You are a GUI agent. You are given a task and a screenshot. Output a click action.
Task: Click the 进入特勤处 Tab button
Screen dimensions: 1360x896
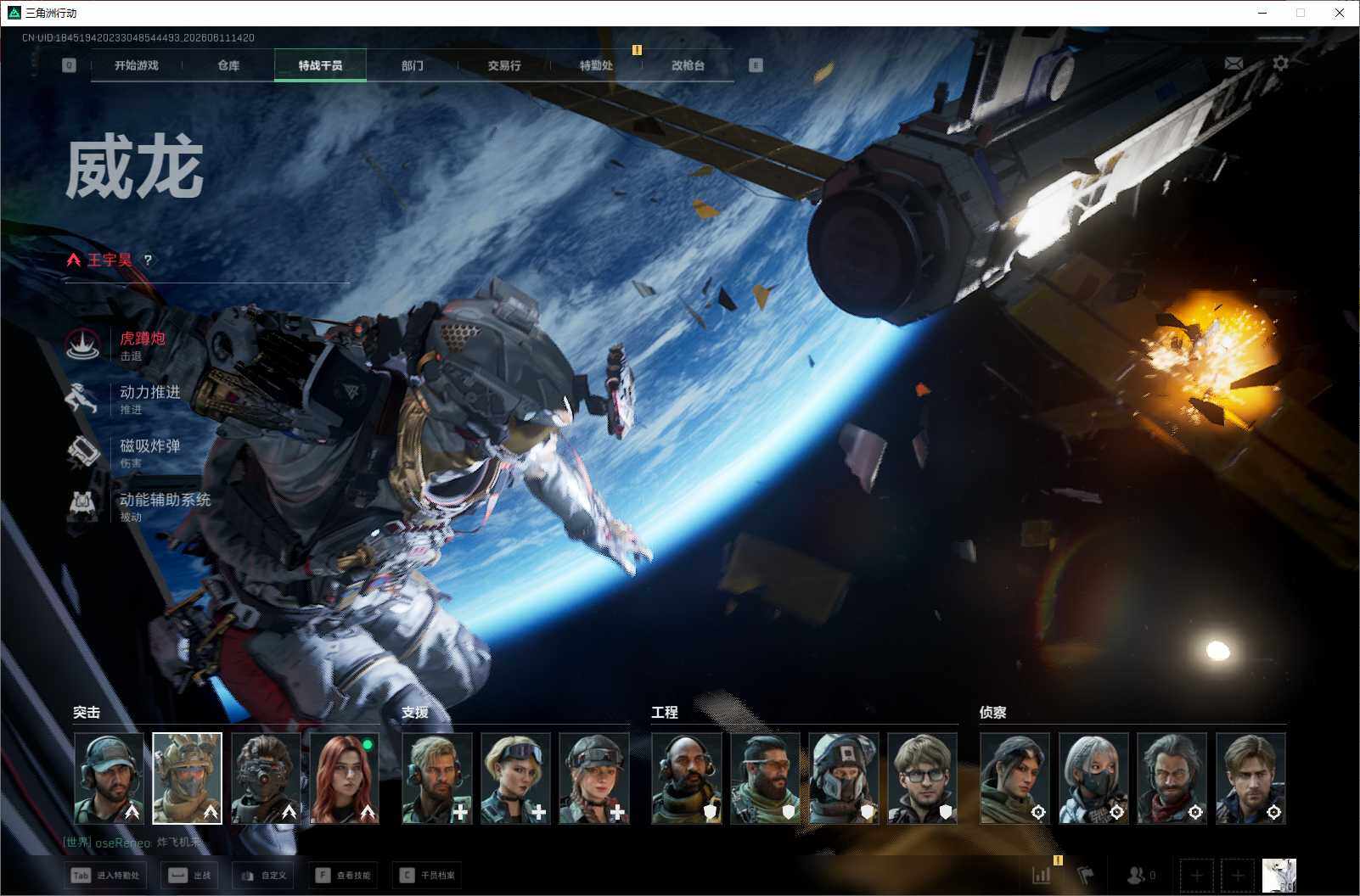(105, 875)
